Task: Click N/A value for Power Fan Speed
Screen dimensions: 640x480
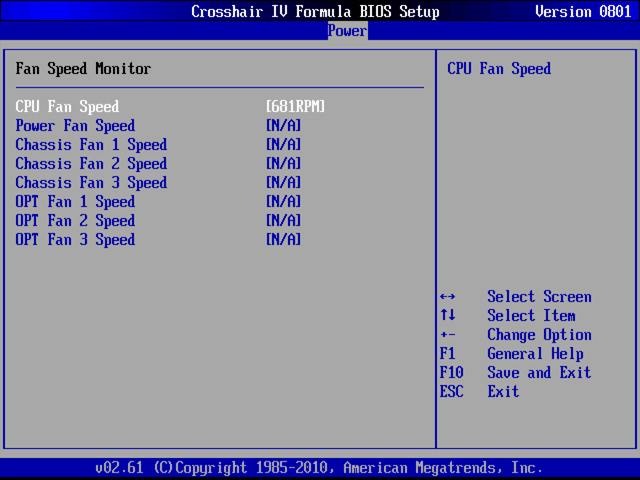Action: point(284,126)
